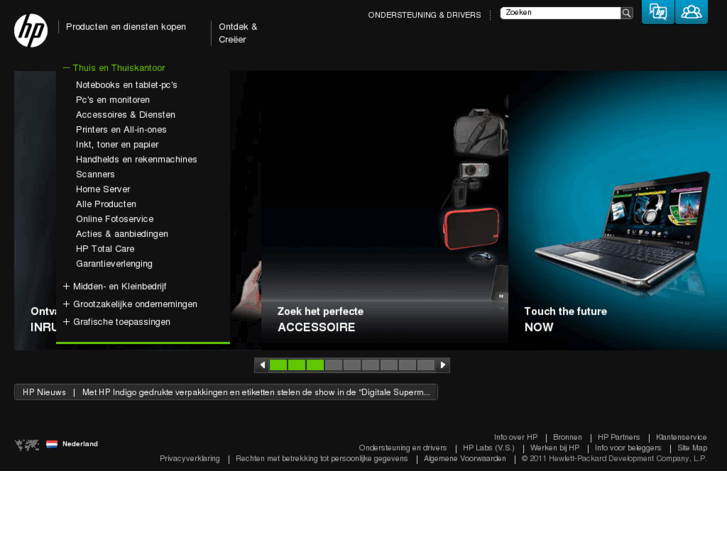Expand Midden- en Kleinbedrijf section

115,287
